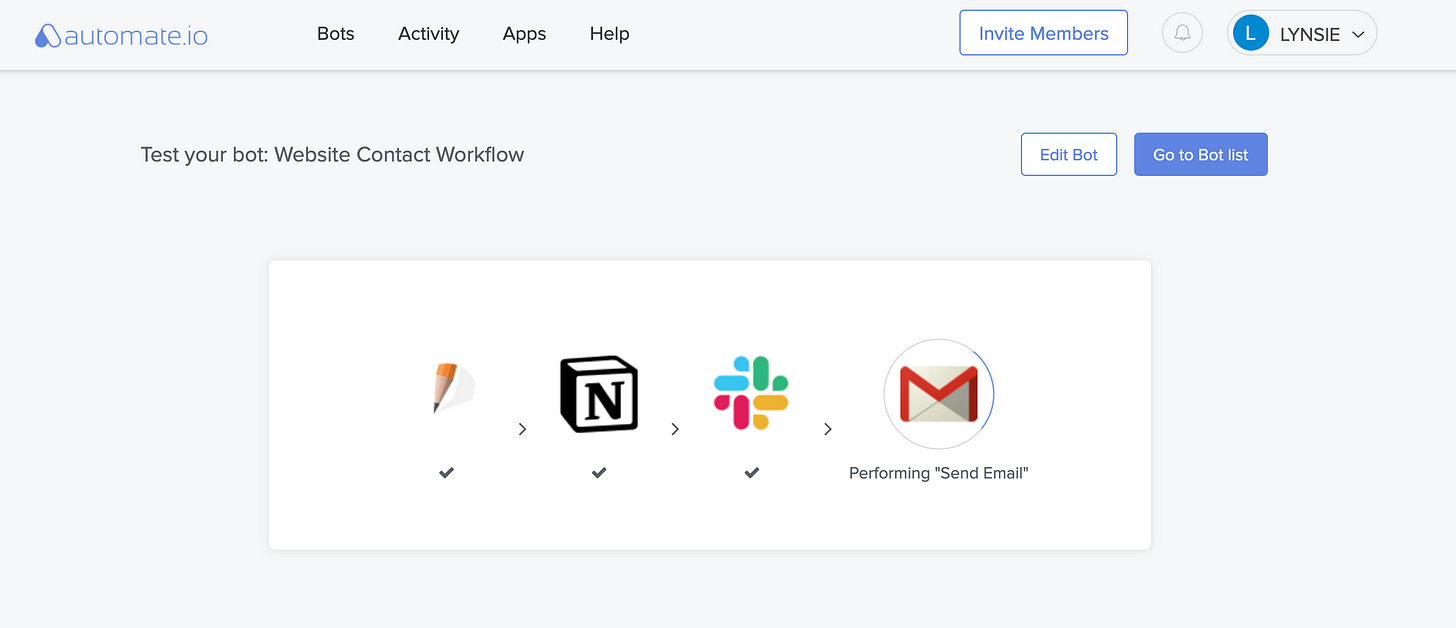Open the notifications bell
Image resolution: width=1456 pixels, height=628 pixels.
pyautogui.click(x=1182, y=33)
